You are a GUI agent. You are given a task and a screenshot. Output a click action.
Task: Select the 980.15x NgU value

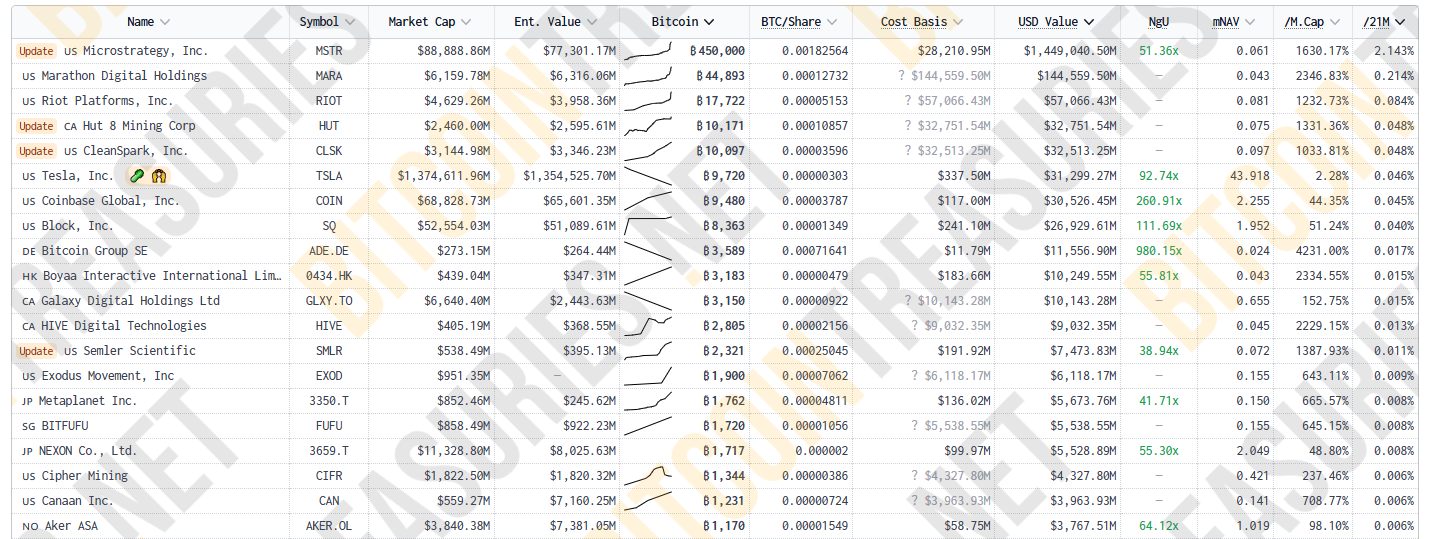click(x=1158, y=251)
